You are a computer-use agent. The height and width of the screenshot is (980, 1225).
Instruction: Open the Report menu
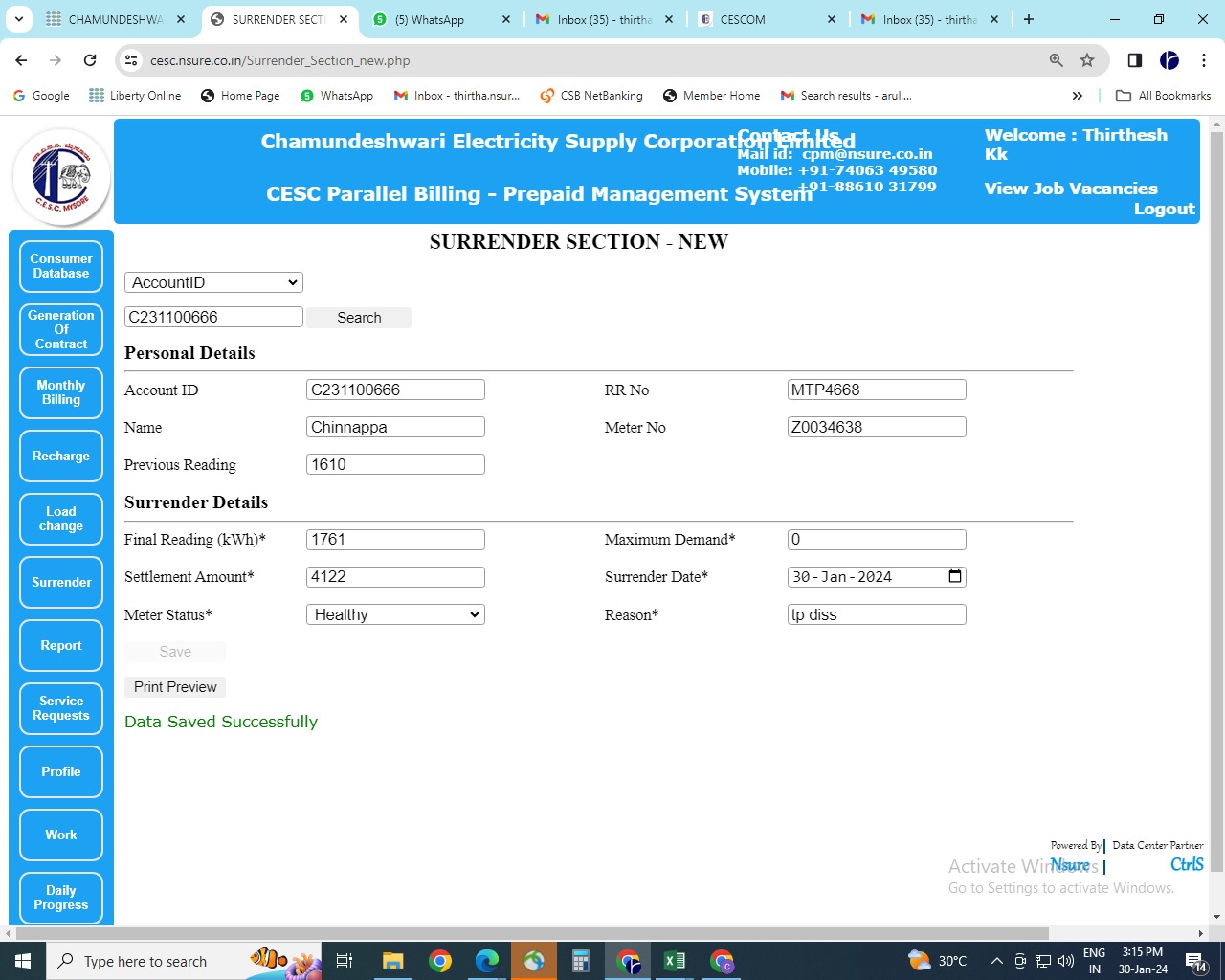(61, 645)
